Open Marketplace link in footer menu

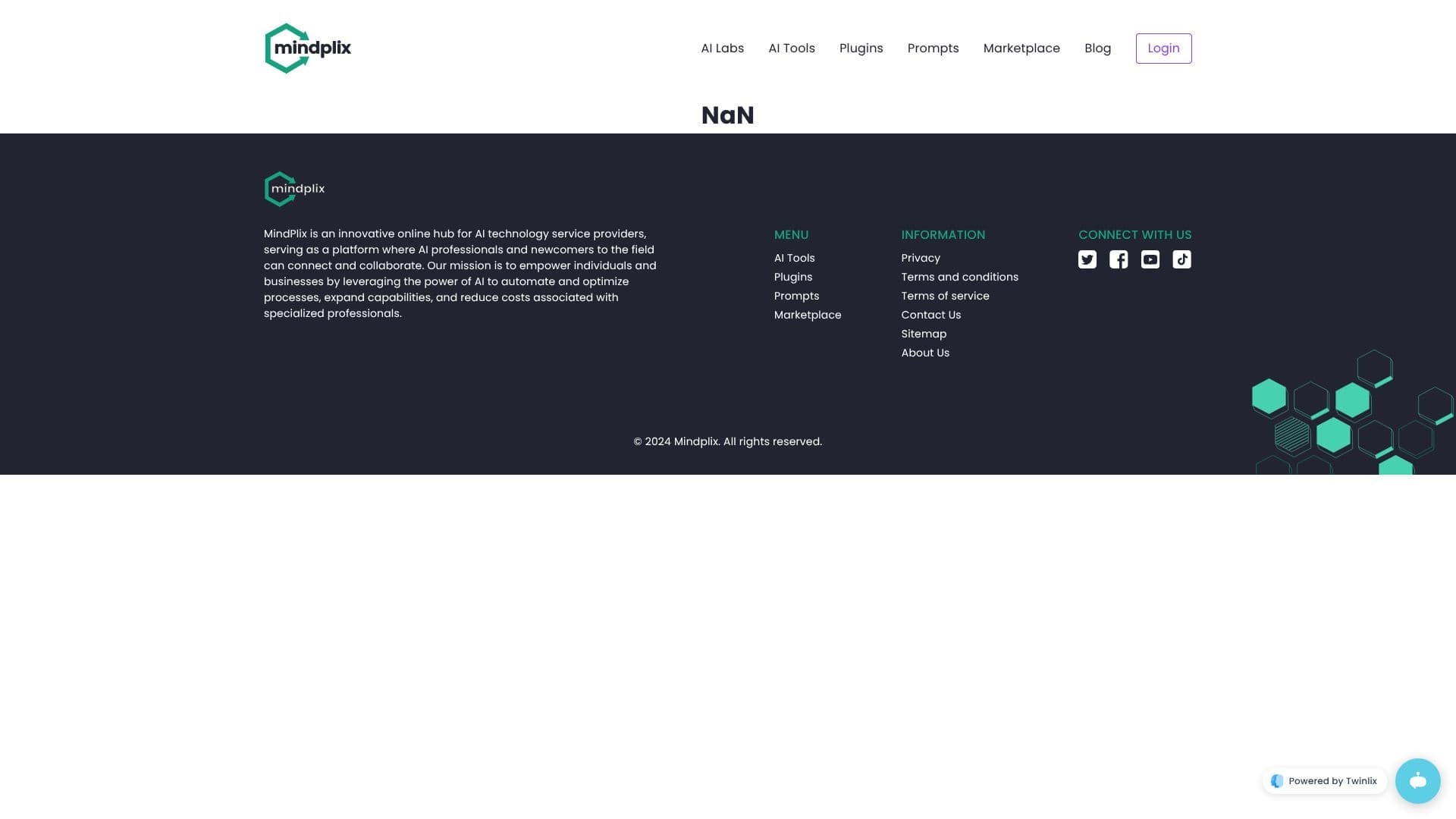pos(807,315)
